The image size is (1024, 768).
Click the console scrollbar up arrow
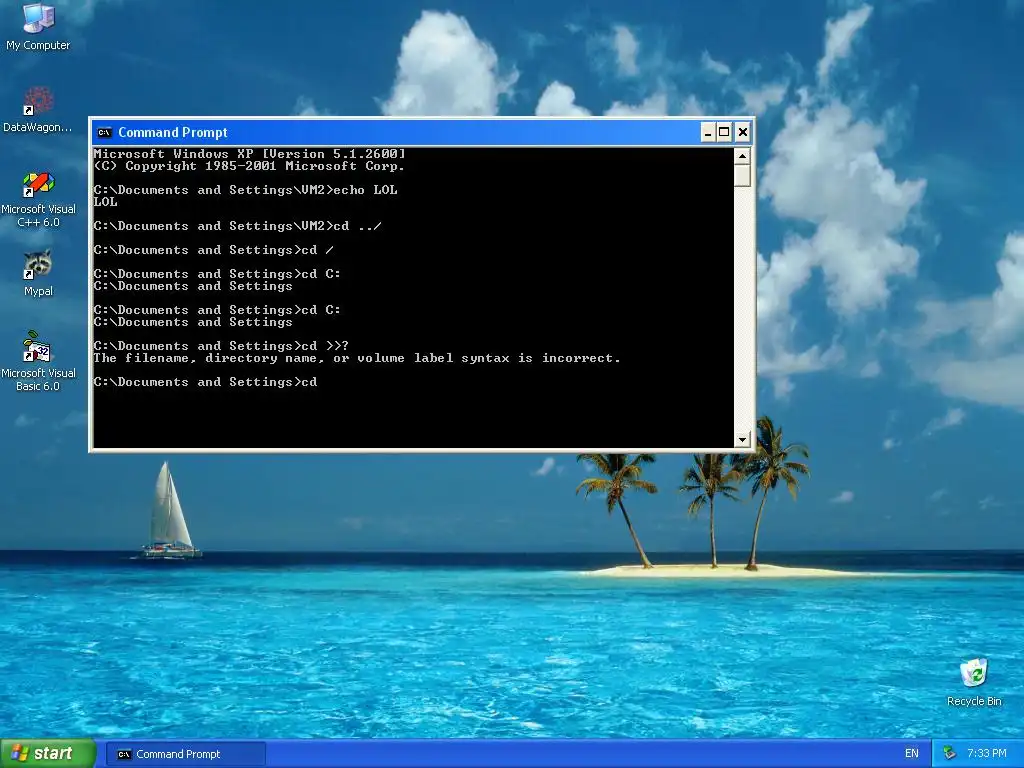pyautogui.click(x=742, y=156)
